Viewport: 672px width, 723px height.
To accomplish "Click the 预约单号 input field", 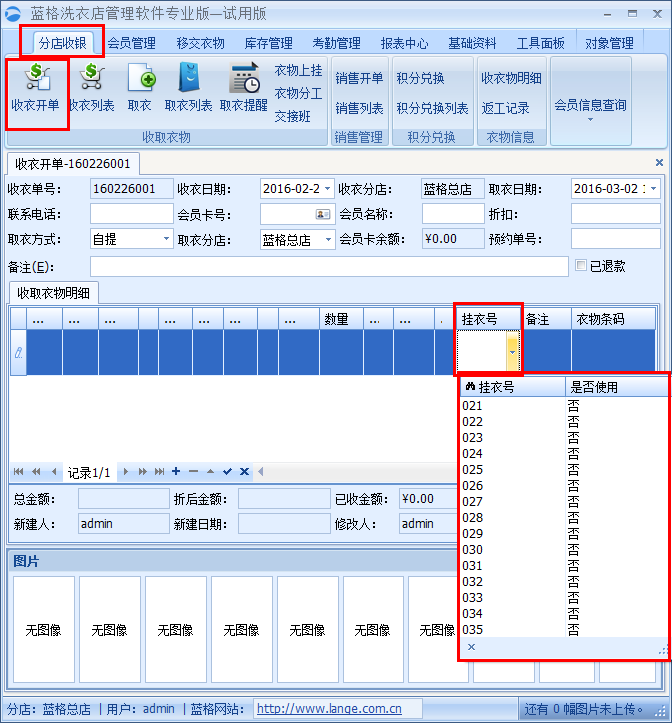I will (x=616, y=239).
